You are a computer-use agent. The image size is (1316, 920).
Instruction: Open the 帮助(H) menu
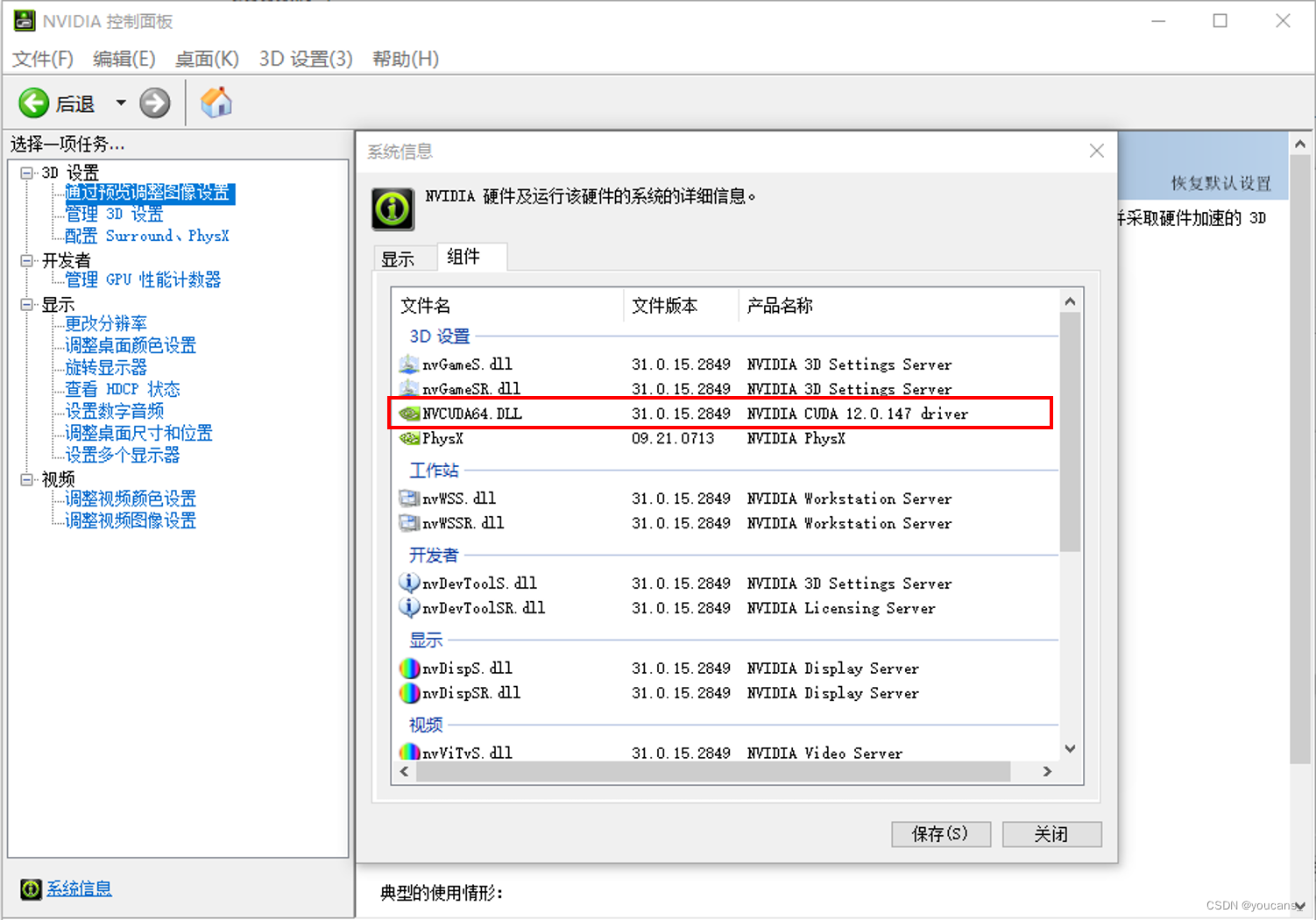[406, 59]
